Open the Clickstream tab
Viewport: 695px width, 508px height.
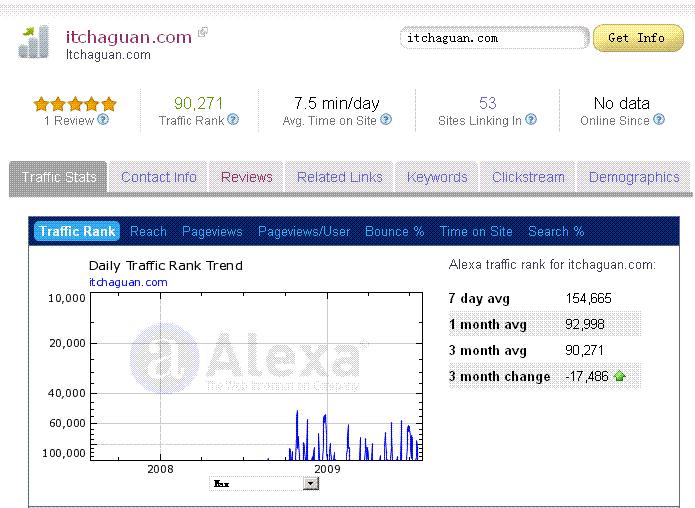528,177
